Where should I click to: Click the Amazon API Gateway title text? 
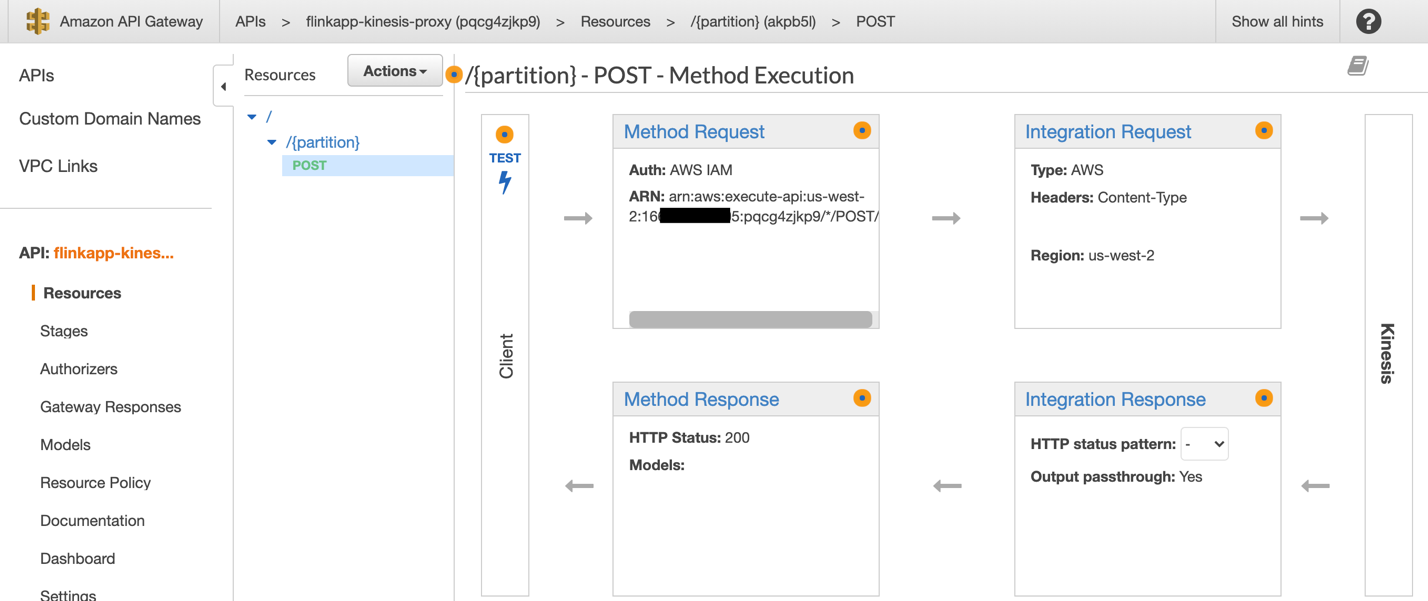click(x=131, y=21)
